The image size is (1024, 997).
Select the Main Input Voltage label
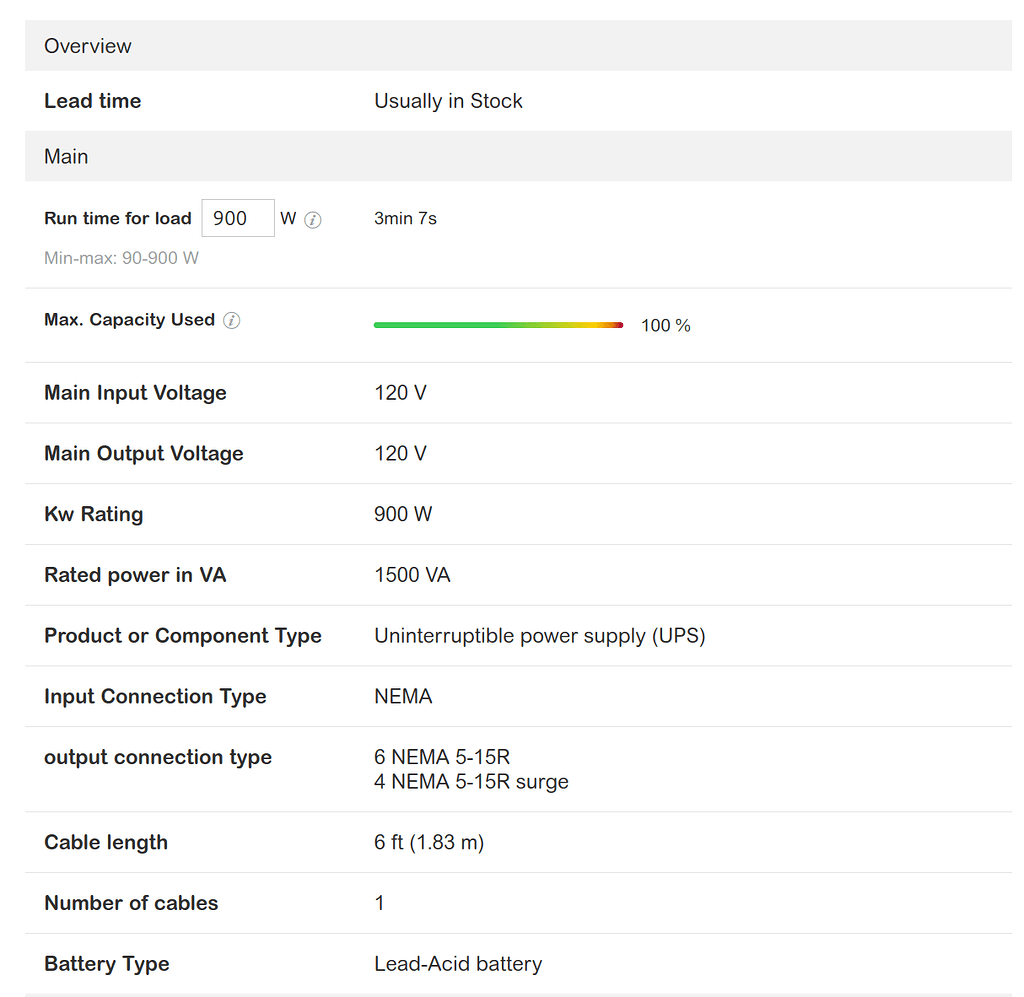pyautogui.click(x=135, y=393)
